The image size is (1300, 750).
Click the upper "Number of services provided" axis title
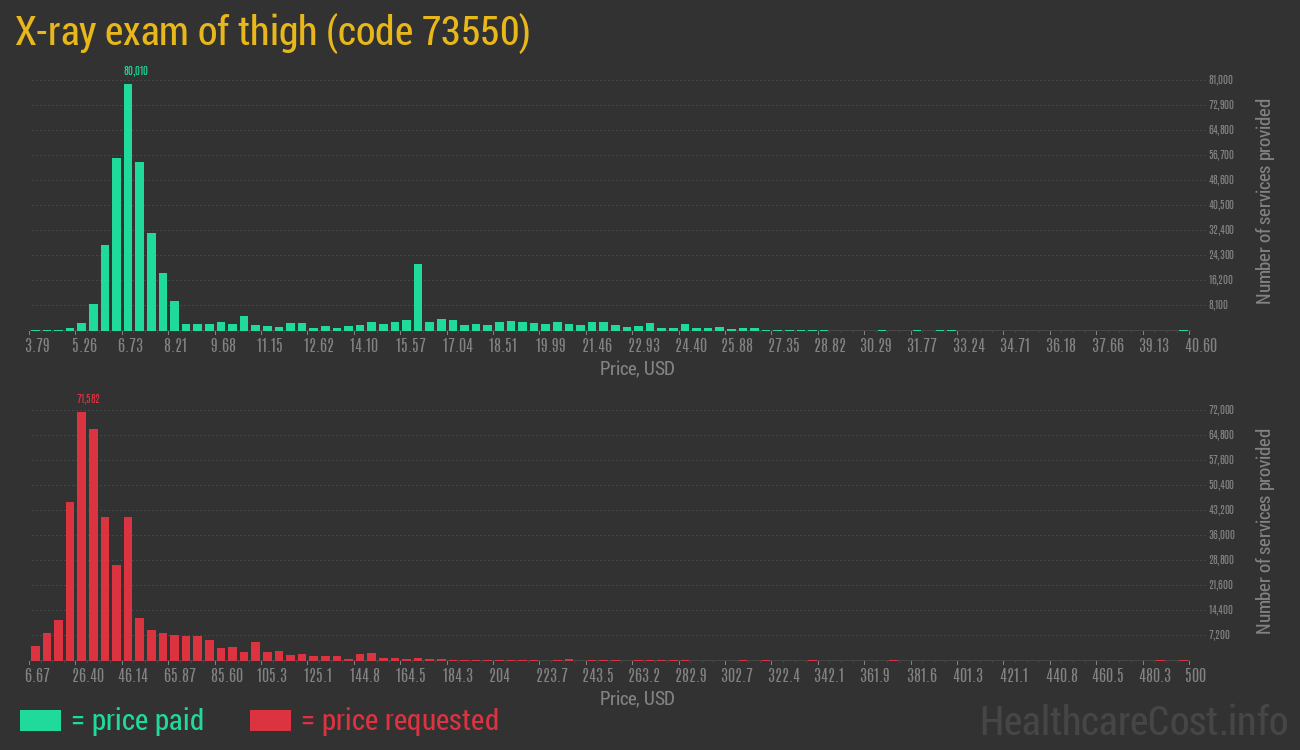point(1263,201)
